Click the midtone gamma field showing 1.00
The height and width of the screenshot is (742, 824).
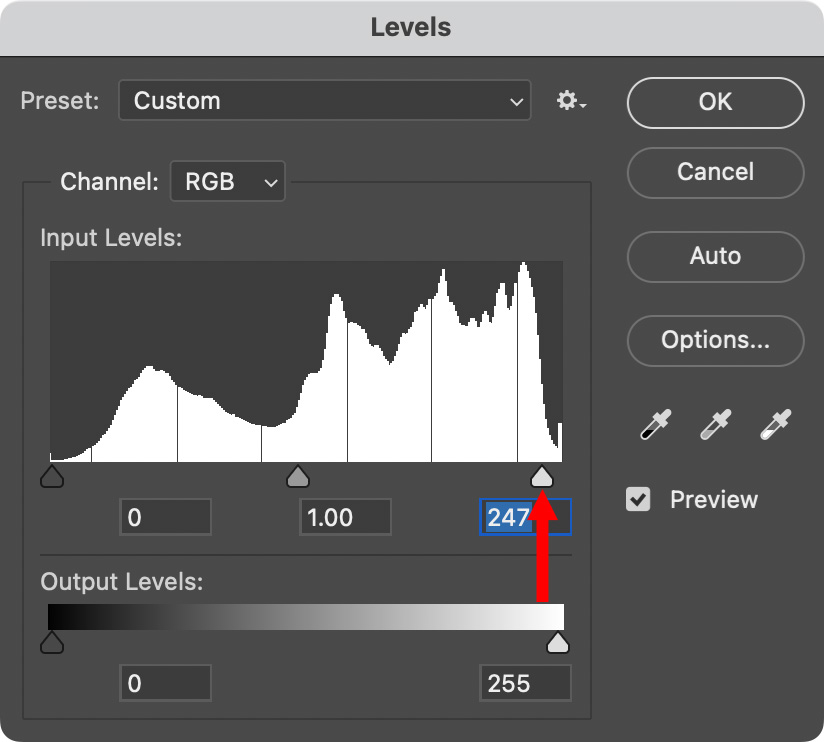click(345, 517)
